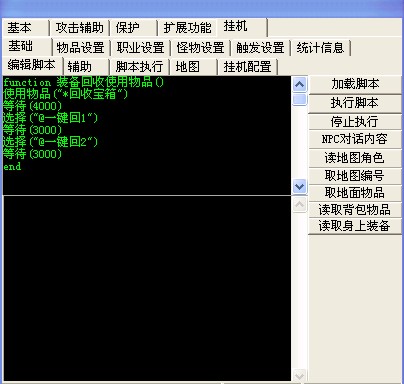Run the script using 执行脚本
This screenshot has width=404, height=384.
tap(355, 103)
